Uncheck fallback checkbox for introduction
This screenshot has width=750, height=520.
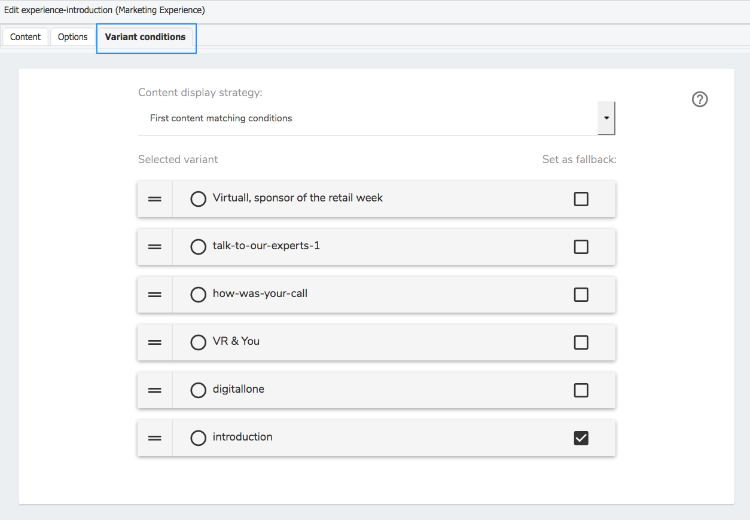pyautogui.click(x=581, y=438)
